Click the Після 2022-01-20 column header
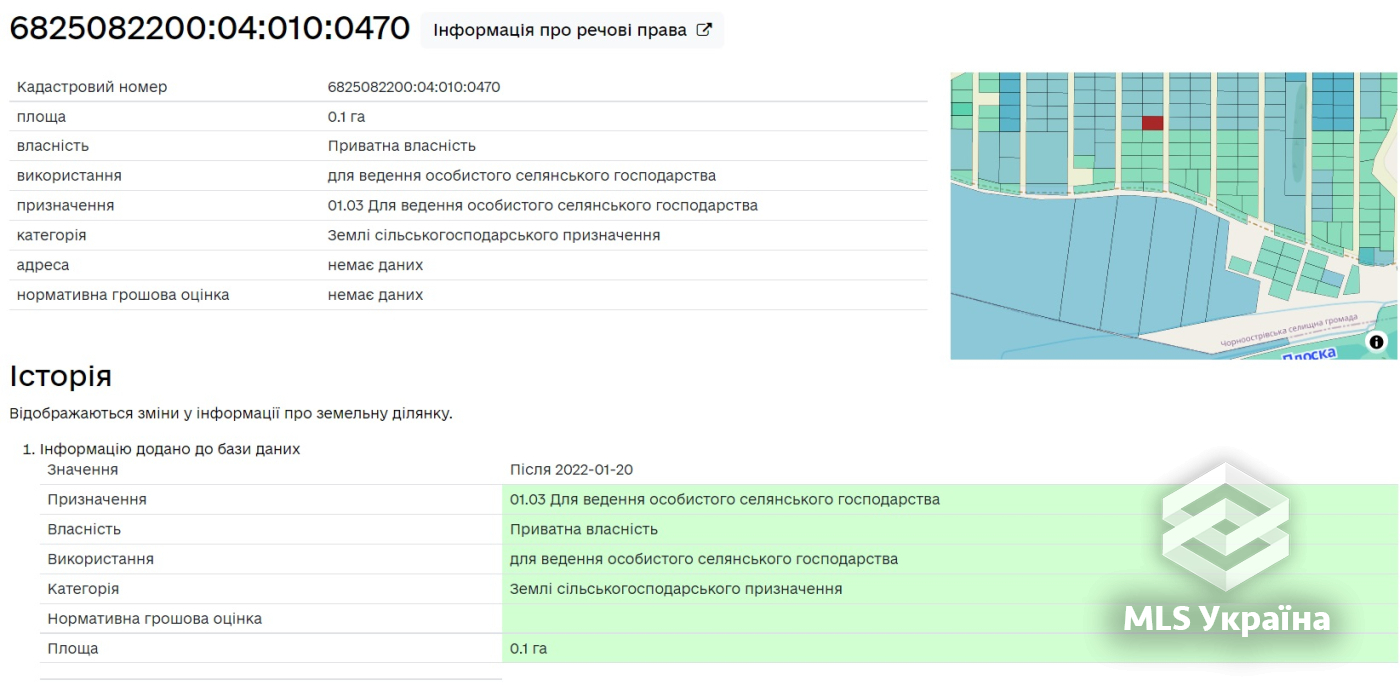 coord(571,470)
